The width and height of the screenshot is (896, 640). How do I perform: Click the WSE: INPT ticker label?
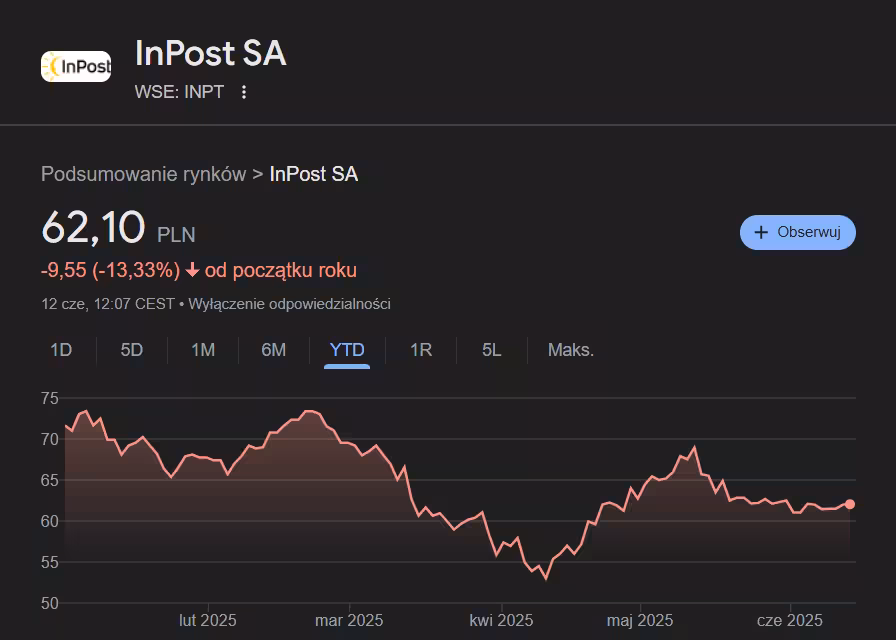[179, 92]
